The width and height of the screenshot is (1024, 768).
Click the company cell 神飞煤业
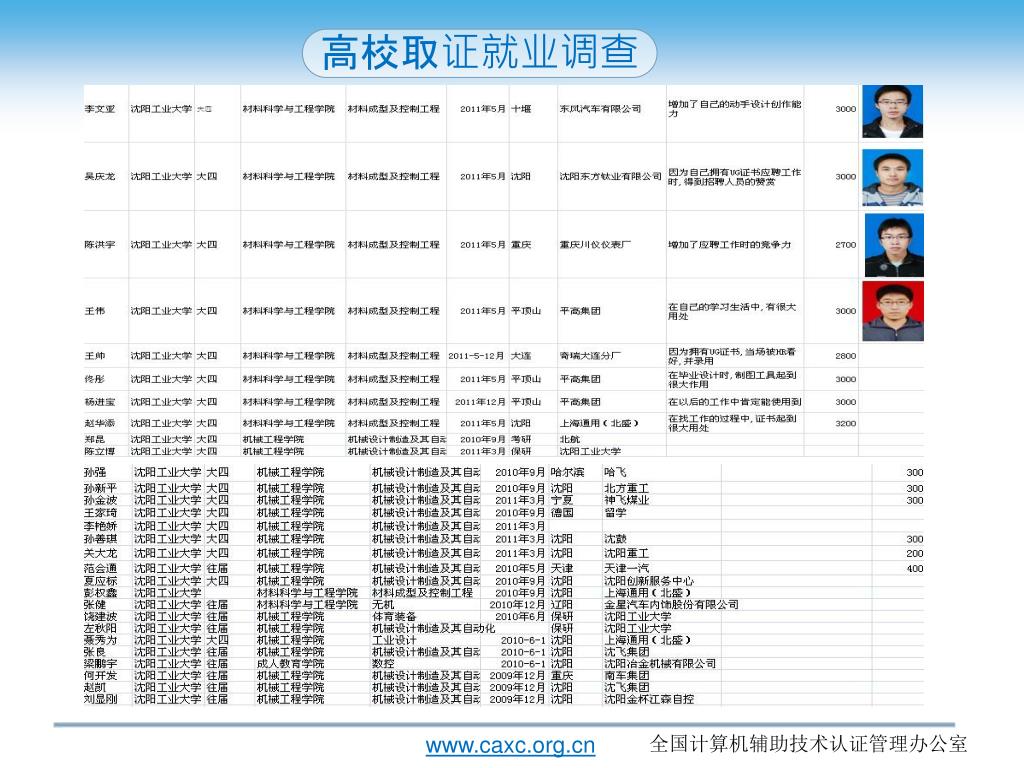pyautogui.click(x=626, y=500)
